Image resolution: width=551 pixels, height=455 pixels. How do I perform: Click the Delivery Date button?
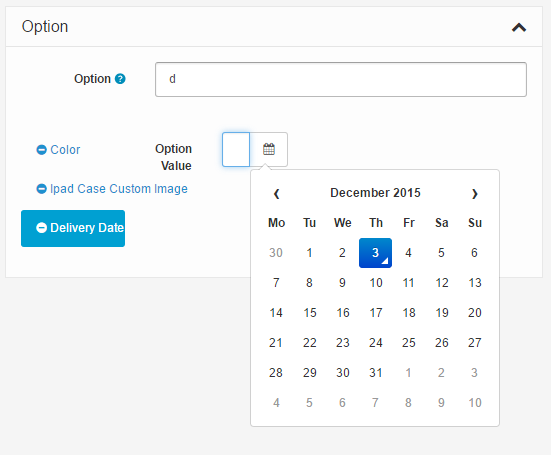(x=73, y=228)
